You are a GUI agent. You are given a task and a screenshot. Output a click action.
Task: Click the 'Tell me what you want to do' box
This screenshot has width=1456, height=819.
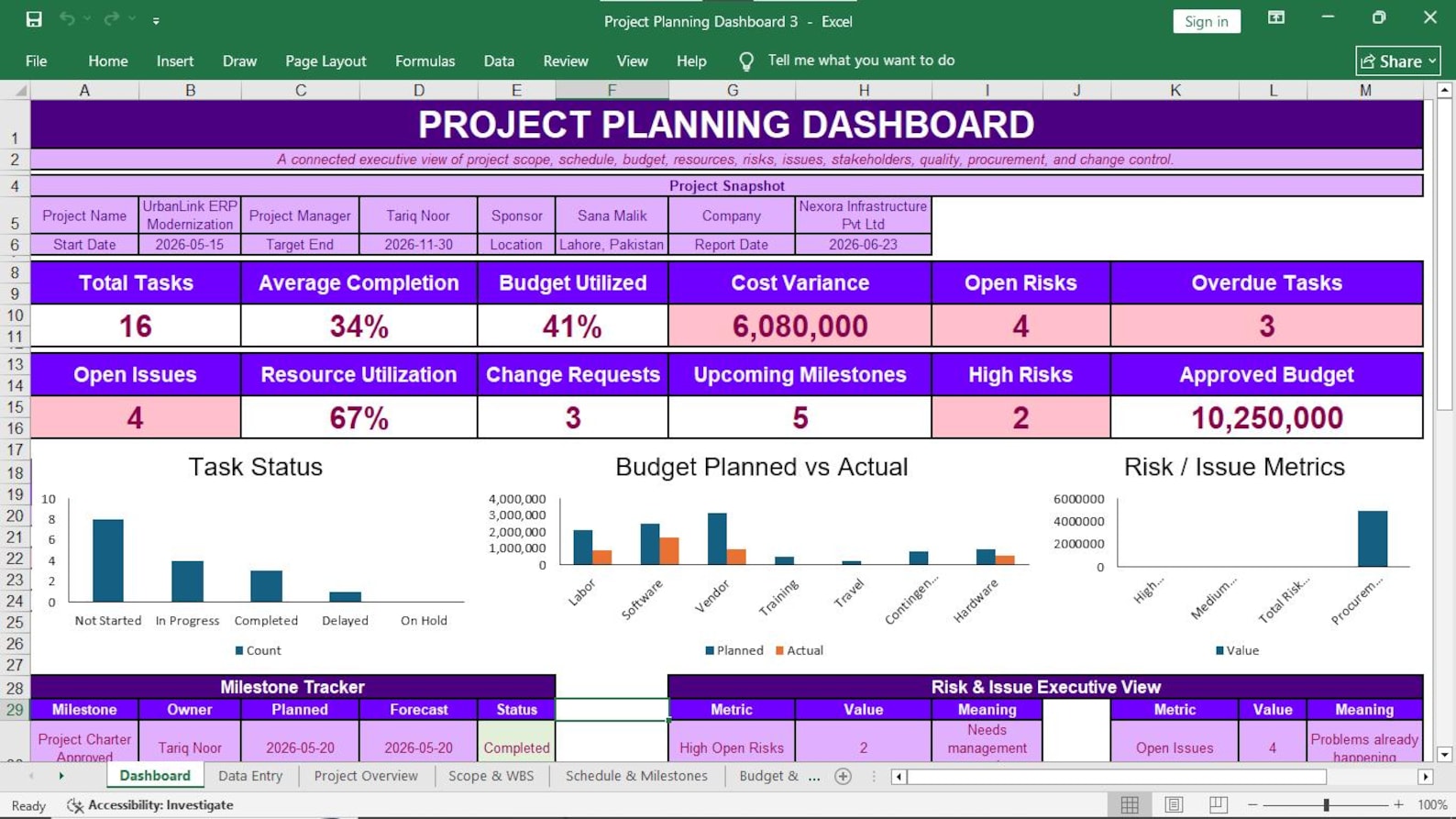point(861,61)
